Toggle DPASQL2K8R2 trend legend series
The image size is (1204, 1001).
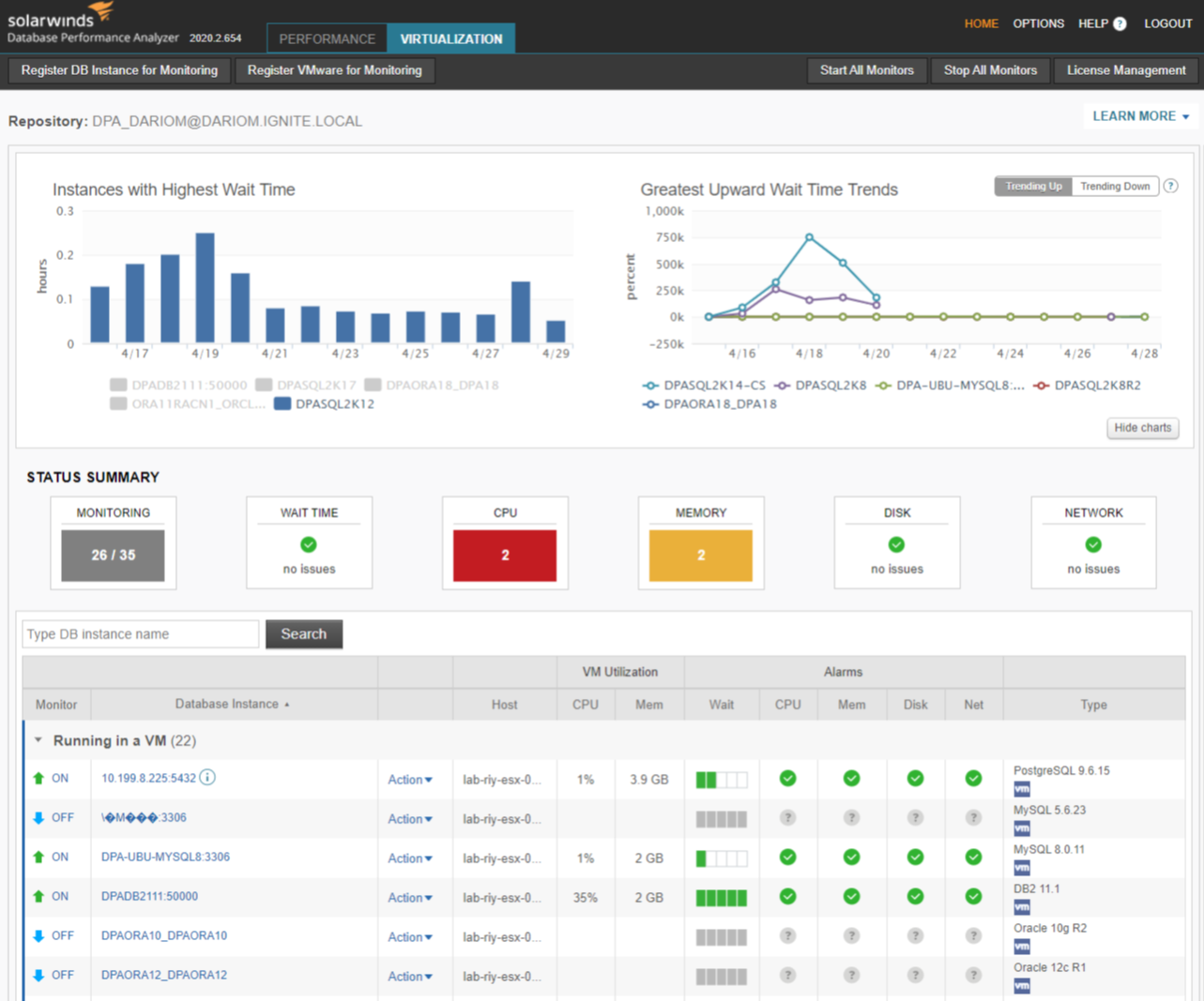1088,385
